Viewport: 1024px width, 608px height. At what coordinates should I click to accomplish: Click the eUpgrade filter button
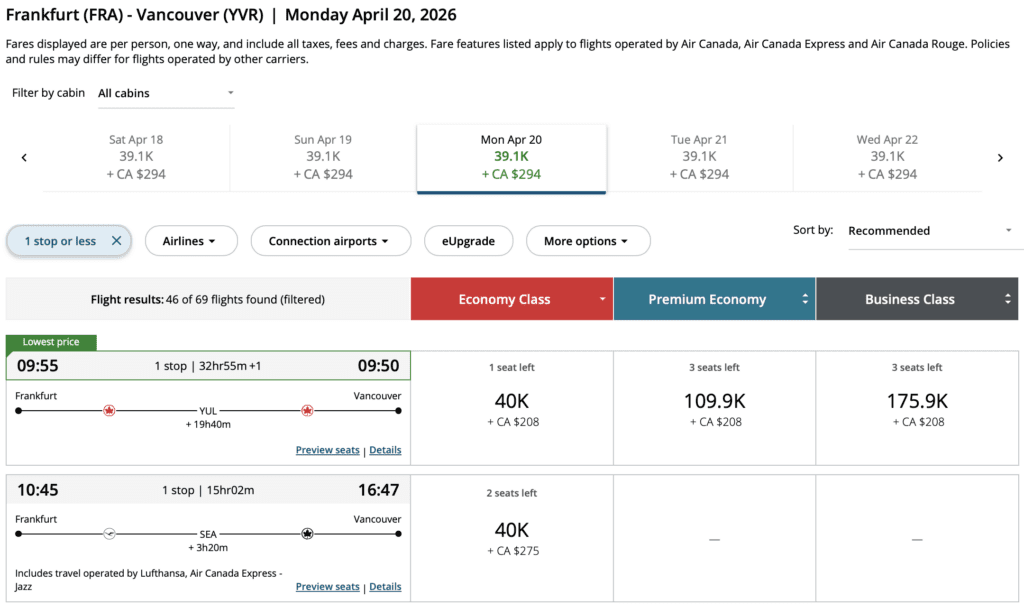[x=469, y=241]
